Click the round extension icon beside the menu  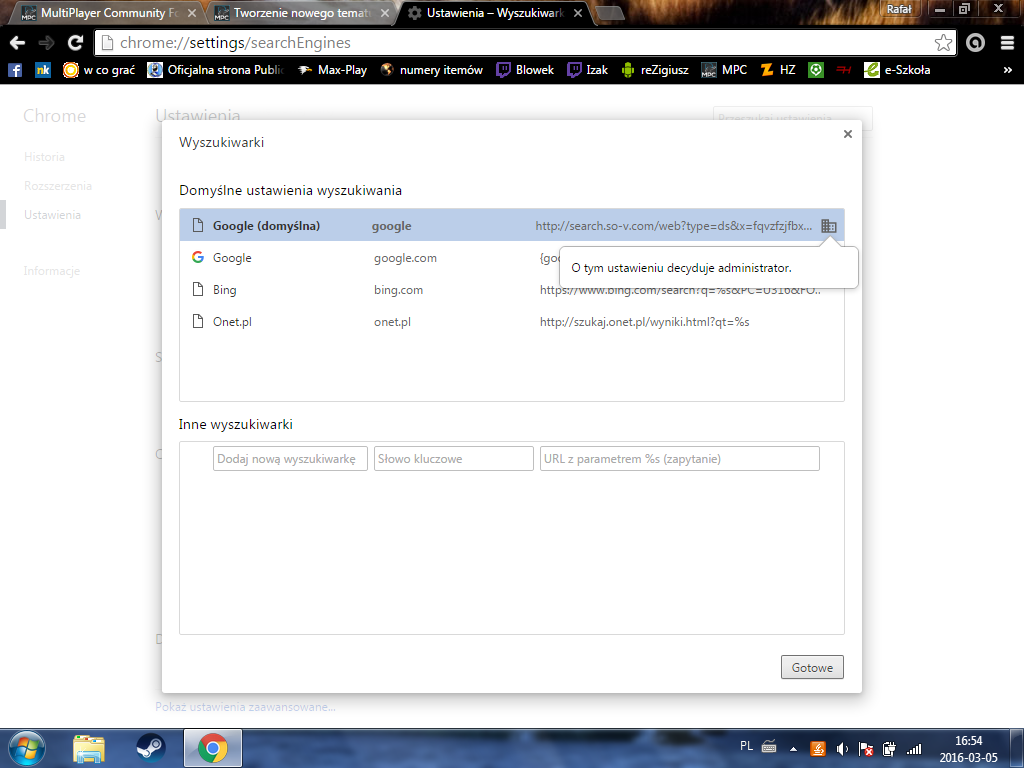point(975,43)
